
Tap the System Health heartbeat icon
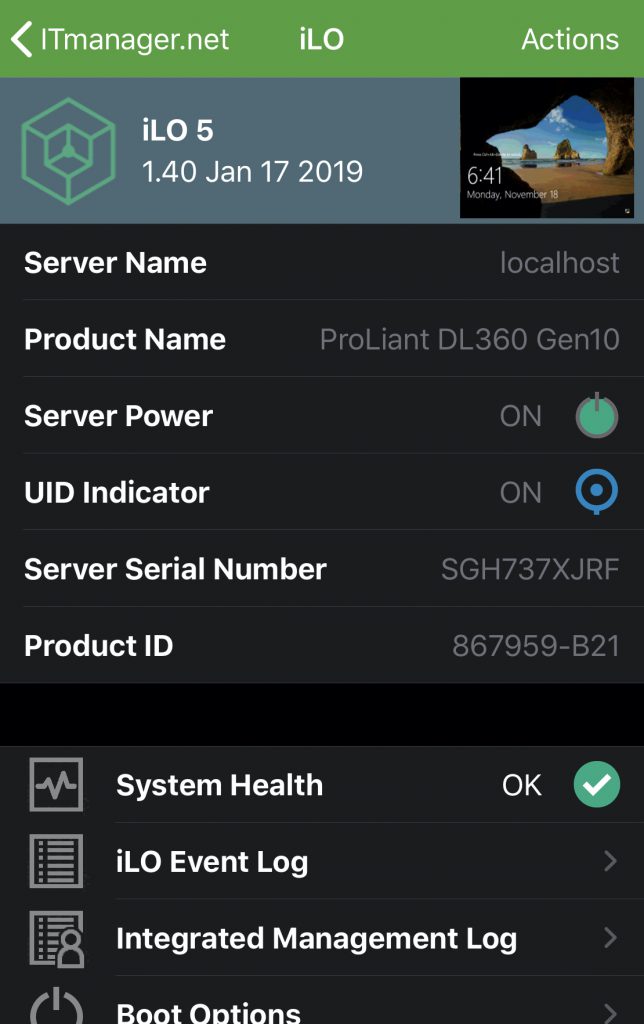pos(56,784)
